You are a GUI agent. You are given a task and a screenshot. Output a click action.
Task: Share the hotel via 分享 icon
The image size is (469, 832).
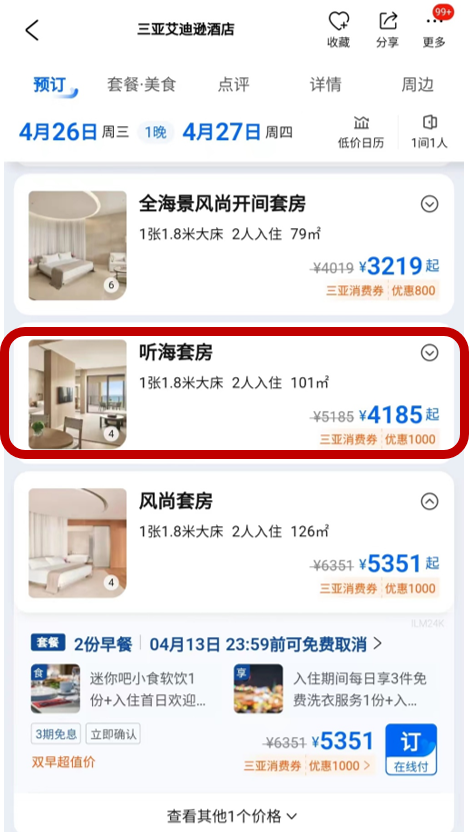387,30
